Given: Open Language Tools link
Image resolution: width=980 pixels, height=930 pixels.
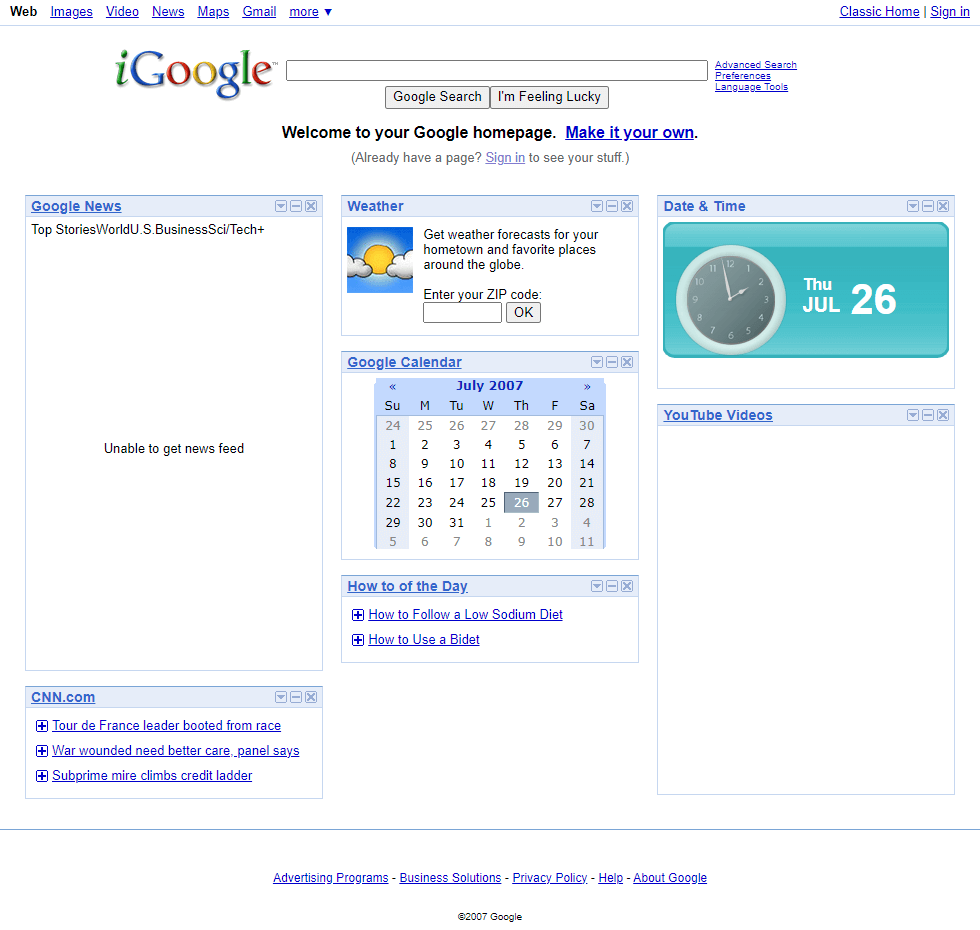Looking at the screenshot, I should [x=751, y=87].
